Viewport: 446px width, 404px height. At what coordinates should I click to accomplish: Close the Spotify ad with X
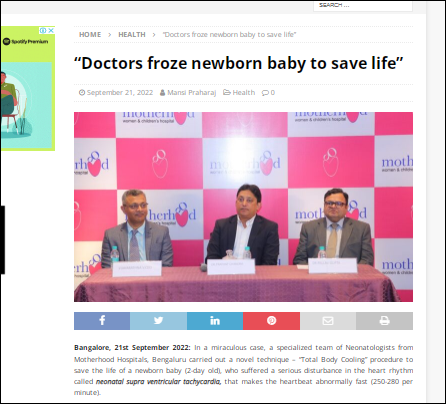click(51, 30)
